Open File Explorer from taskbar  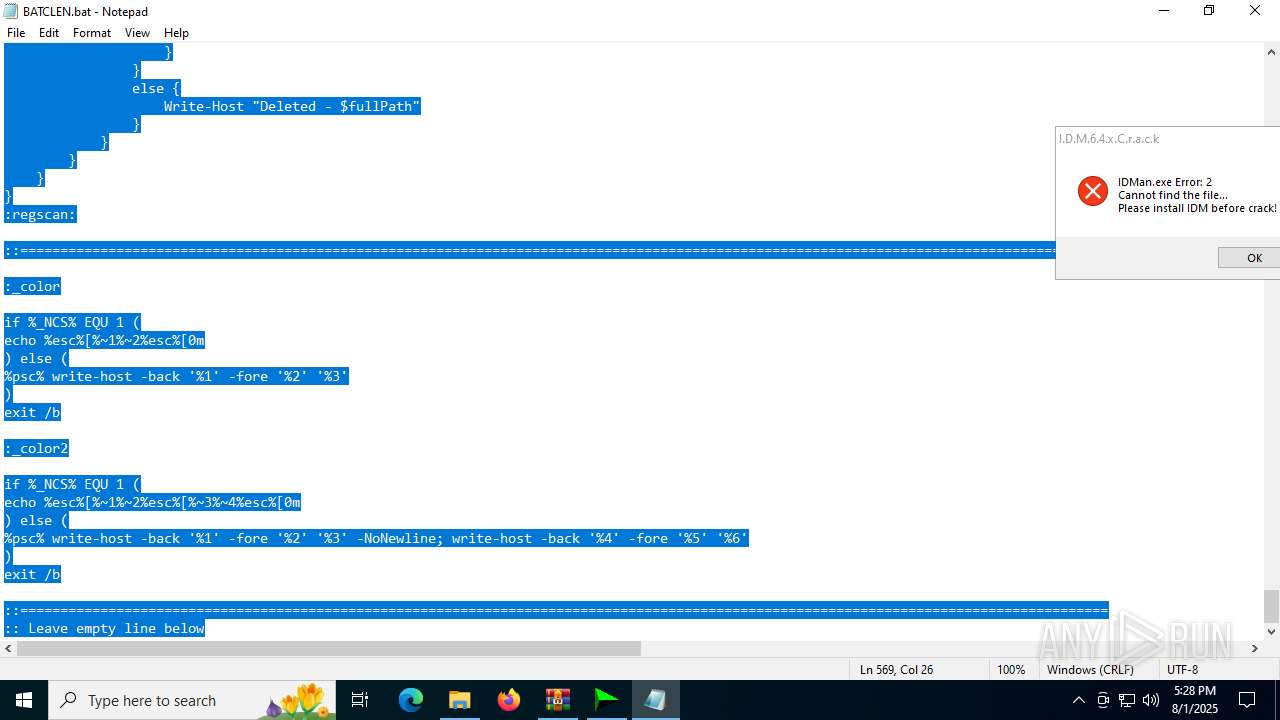coord(459,700)
